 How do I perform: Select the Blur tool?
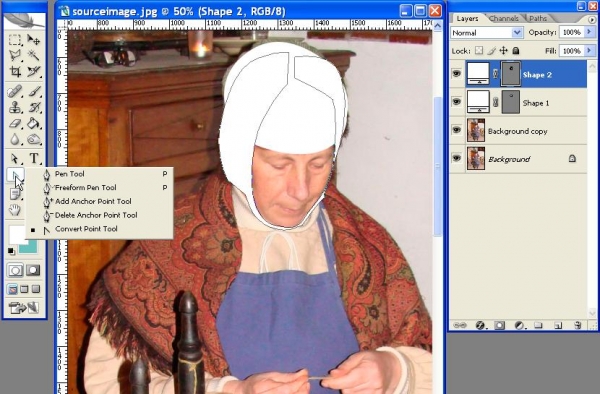tap(15, 140)
